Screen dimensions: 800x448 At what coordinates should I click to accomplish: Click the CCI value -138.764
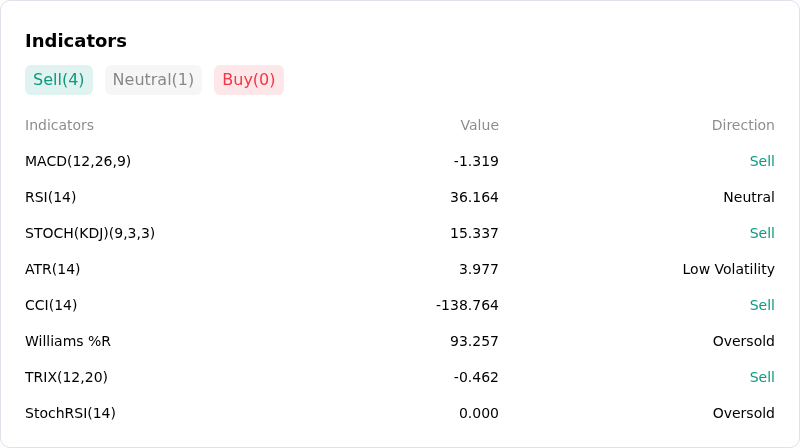tap(467, 305)
